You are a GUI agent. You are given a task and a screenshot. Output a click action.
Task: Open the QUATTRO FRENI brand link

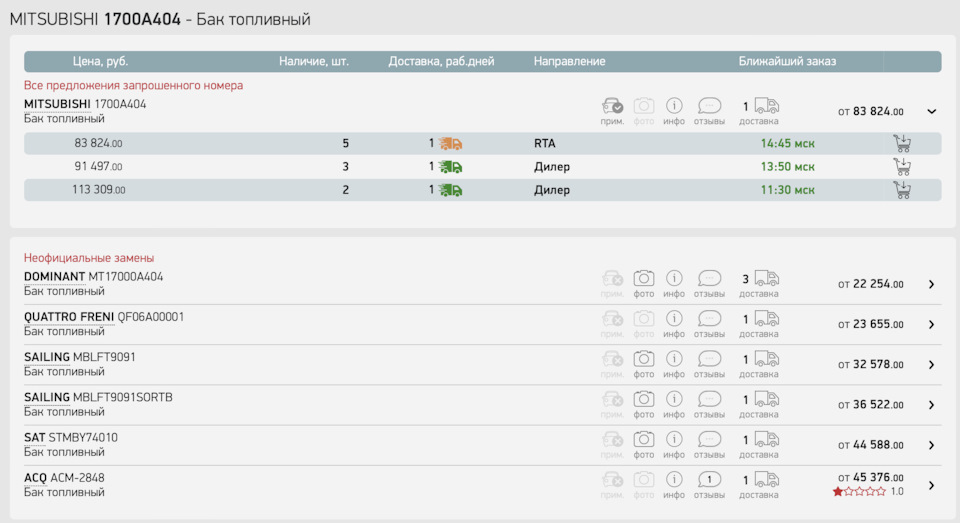pyautogui.click(x=69, y=317)
